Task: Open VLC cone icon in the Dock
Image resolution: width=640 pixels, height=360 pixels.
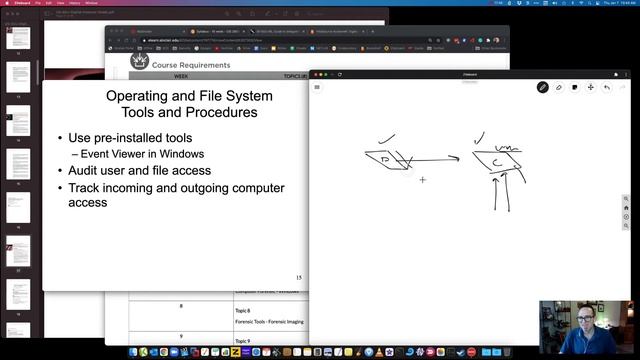Action: (x=379, y=352)
